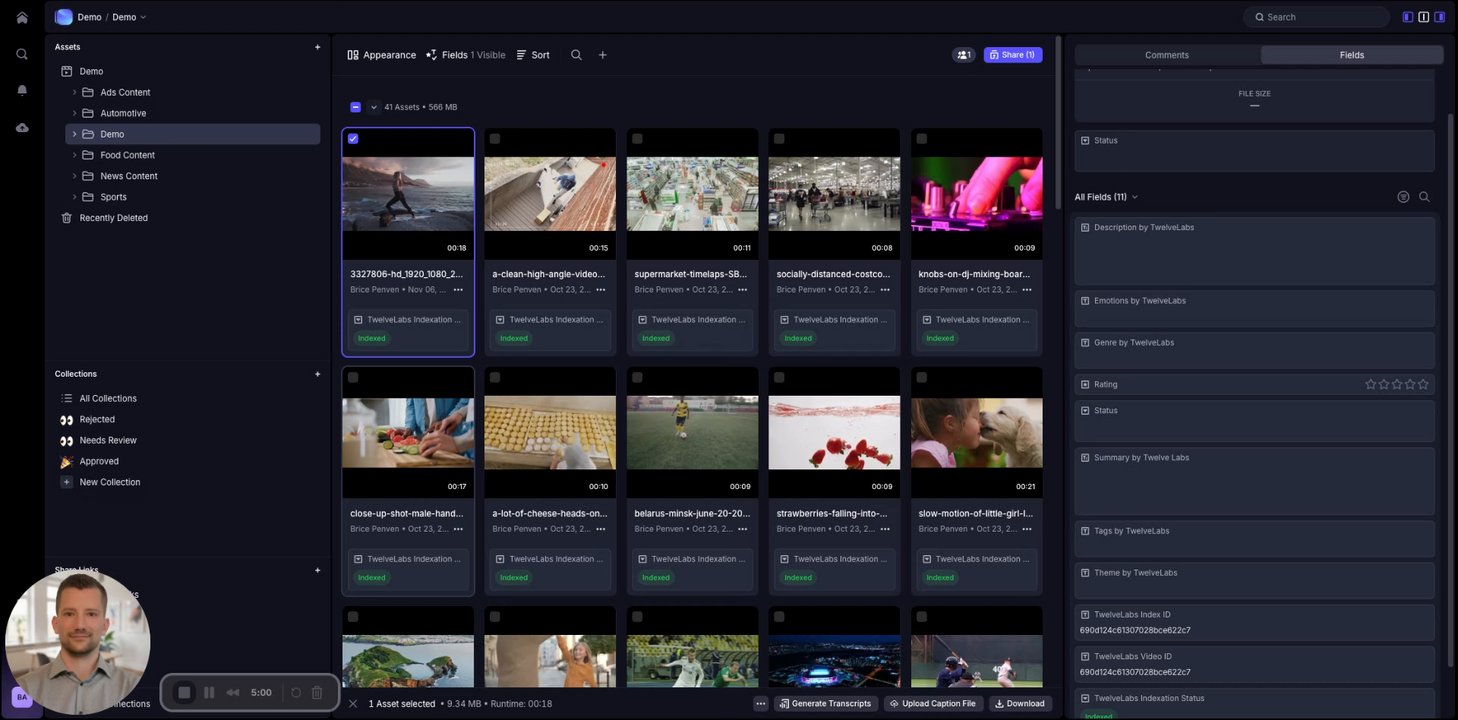Set the Rating field to one star
This screenshot has height=720, width=1458.
pyautogui.click(x=1371, y=384)
